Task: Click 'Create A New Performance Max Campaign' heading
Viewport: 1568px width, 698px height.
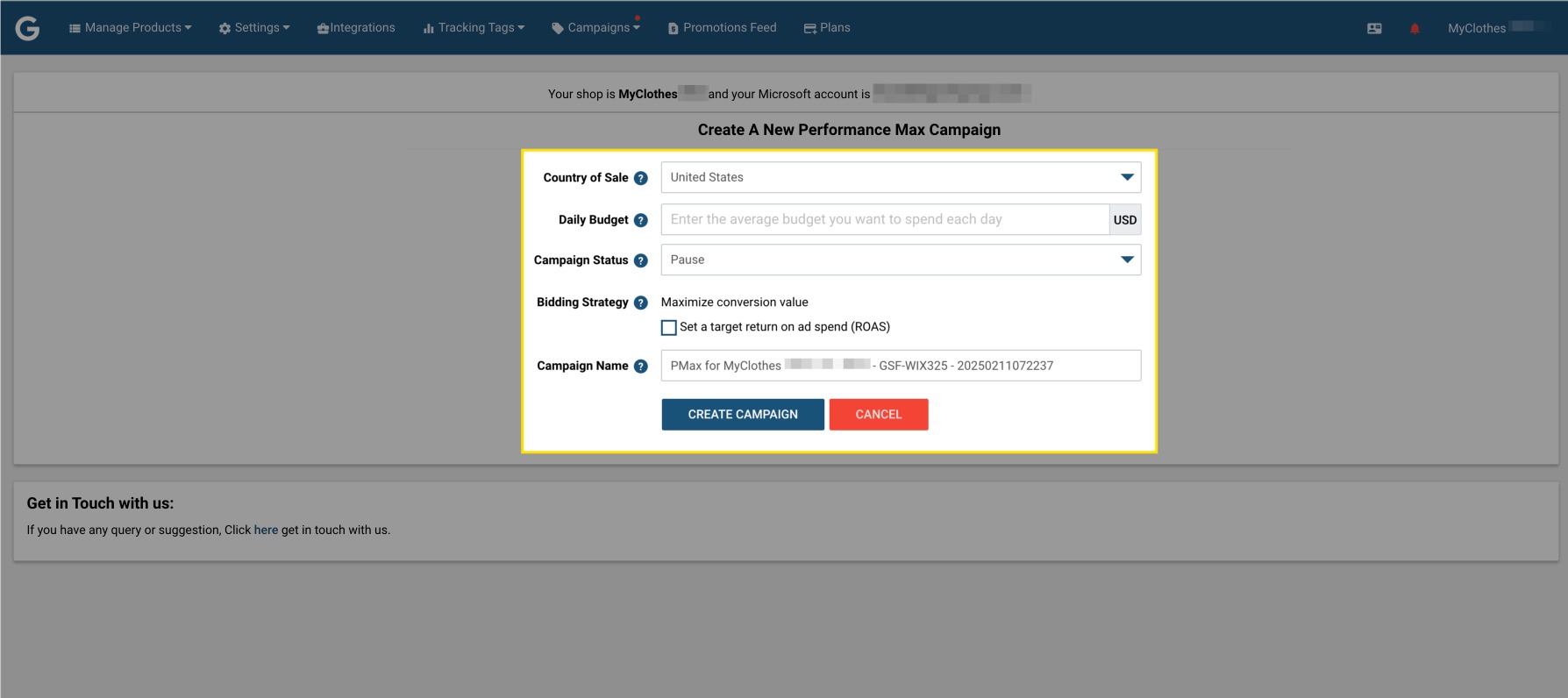Action: coord(849,130)
